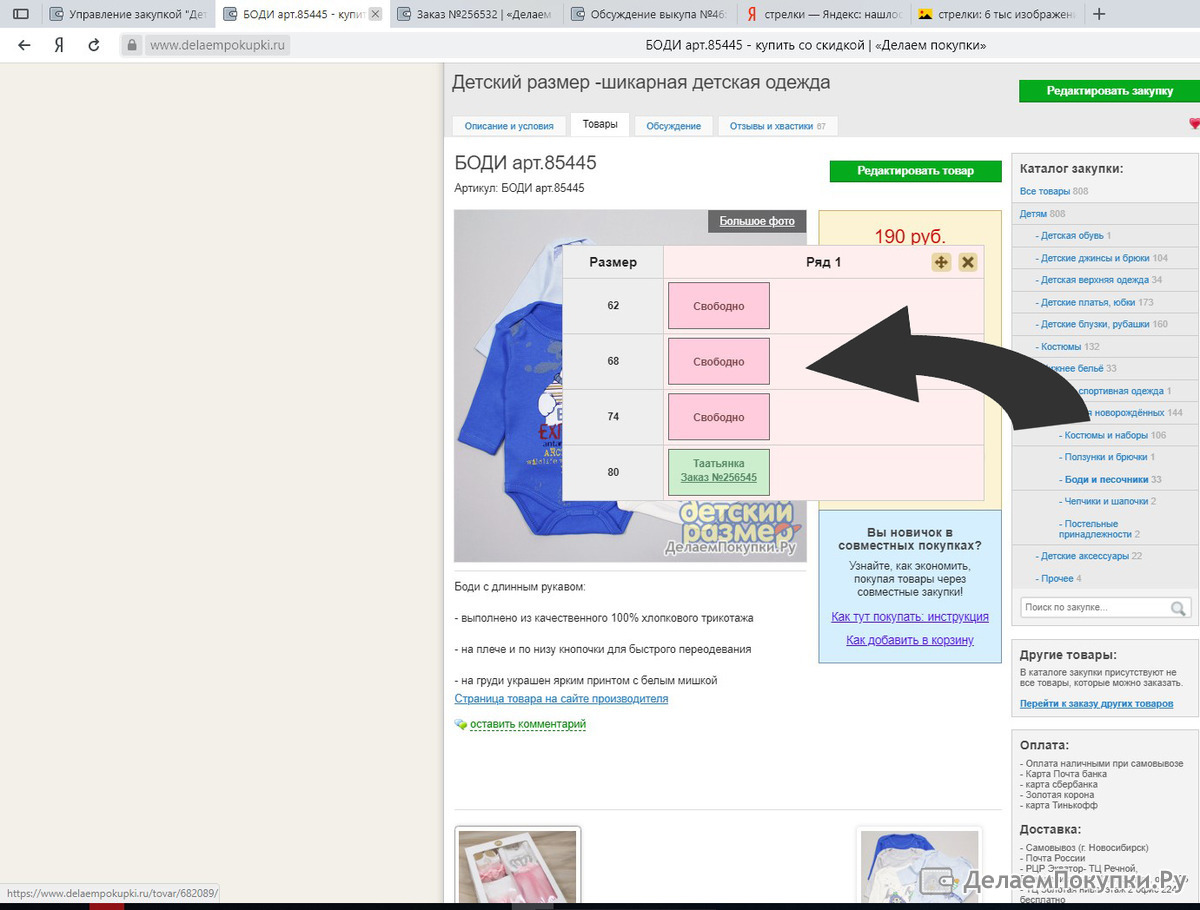Image resolution: width=1200 pixels, height=910 pixels.
Task: Open the Обсуждение page tab
Action: click(673, 126)
